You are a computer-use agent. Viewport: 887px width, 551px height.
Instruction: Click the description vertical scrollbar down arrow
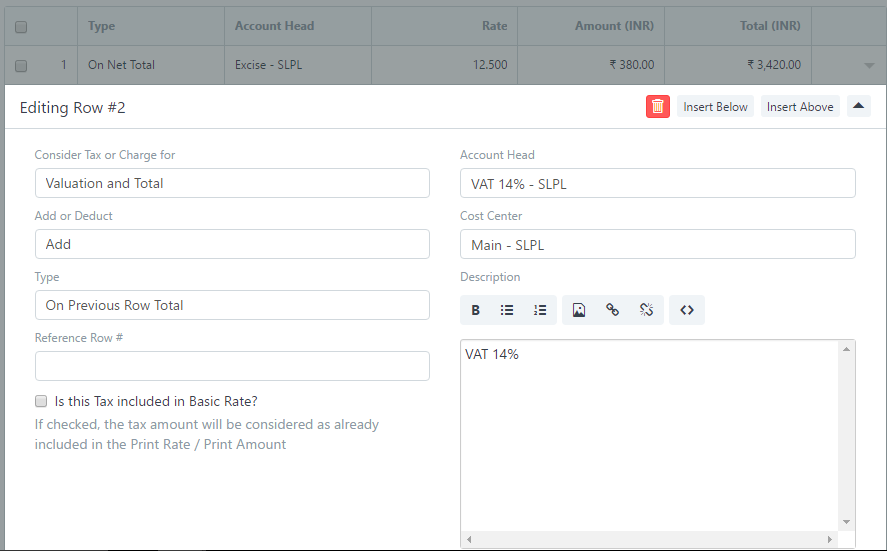click(847, 522)
